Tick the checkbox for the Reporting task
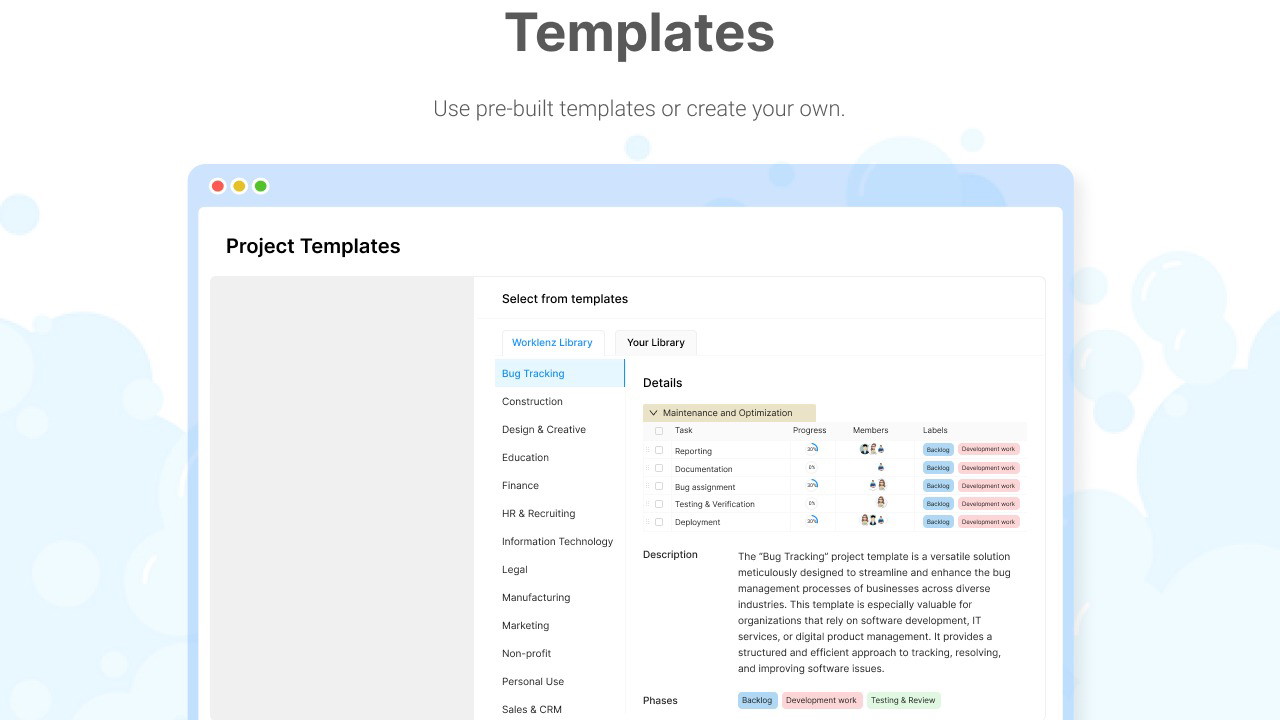This screenshot has width=1280, height=720. click(659, 450)
